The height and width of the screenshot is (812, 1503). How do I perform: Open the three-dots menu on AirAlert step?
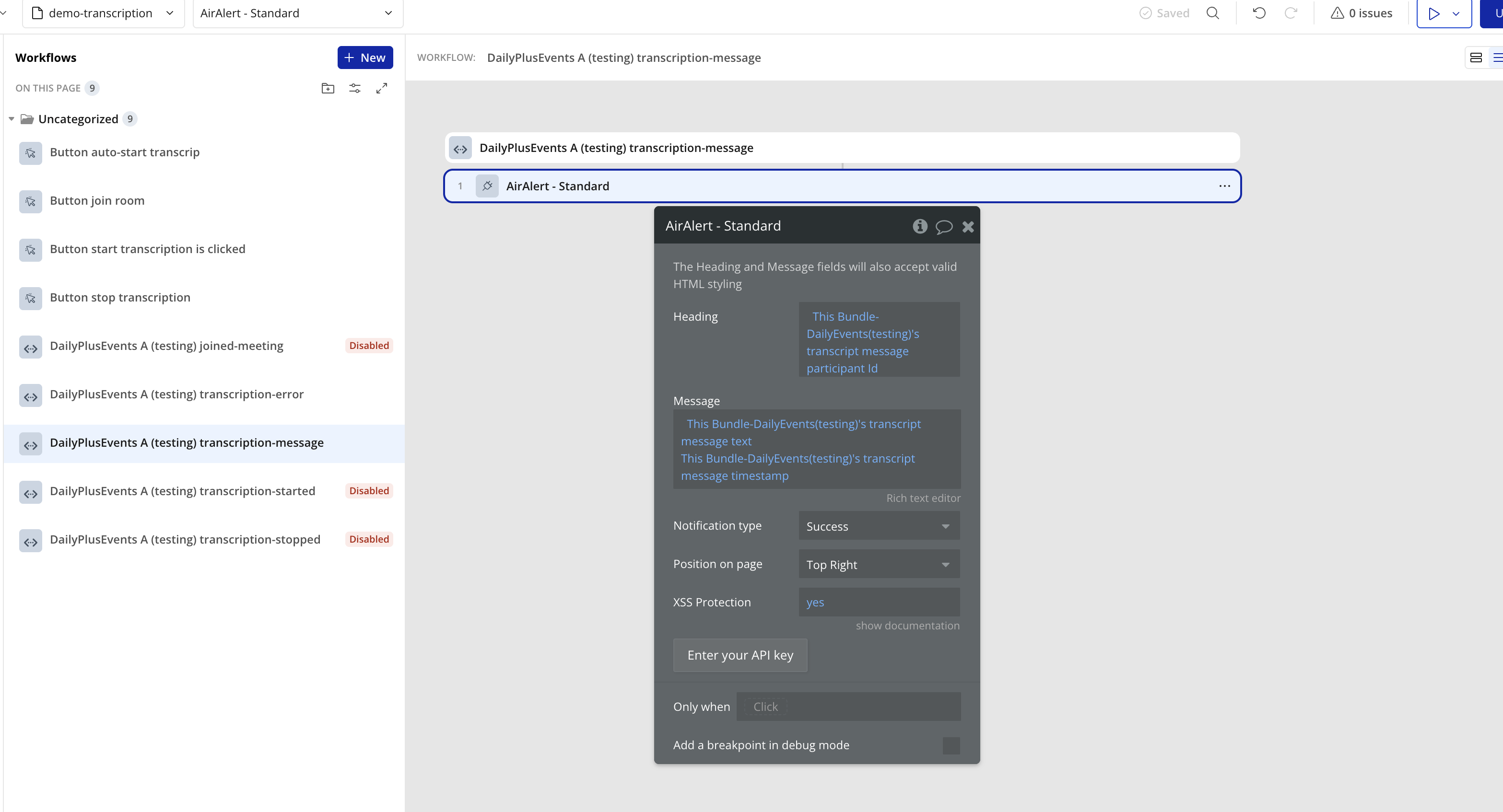point(1224,186)
